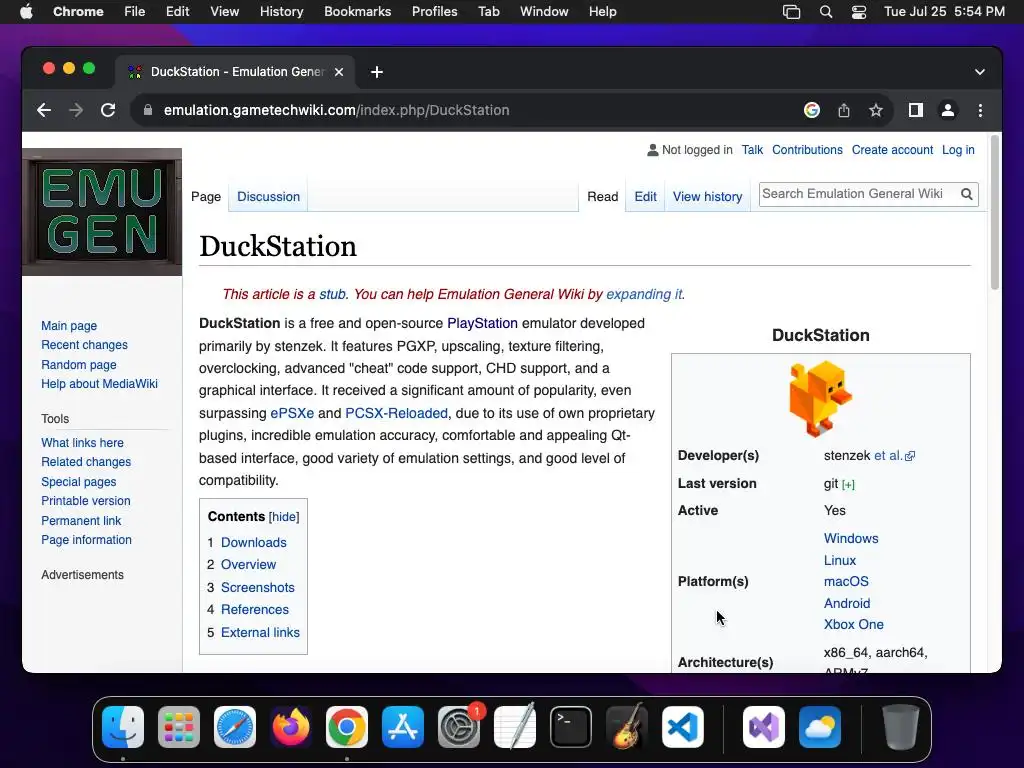Open the Bookmarks menu
Image resolution: width=1024 pixels, height=768 pixels.
357,12
